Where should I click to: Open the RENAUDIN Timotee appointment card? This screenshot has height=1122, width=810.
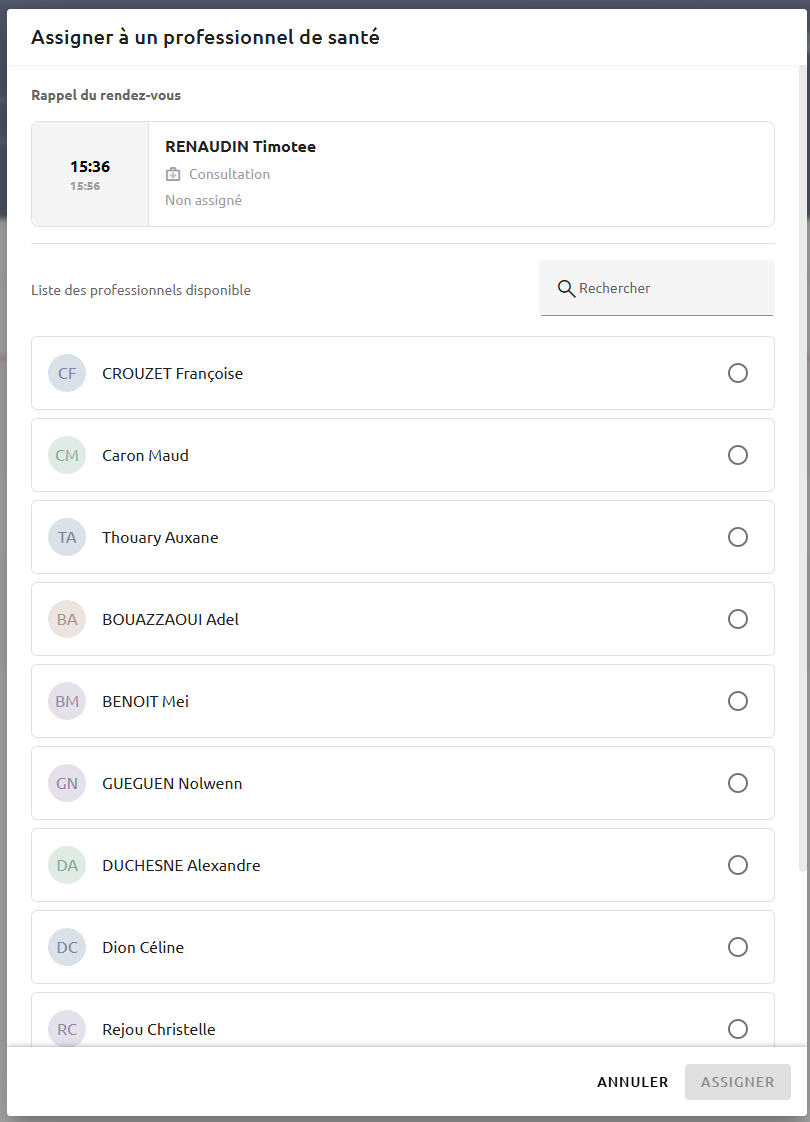point(403,174)
